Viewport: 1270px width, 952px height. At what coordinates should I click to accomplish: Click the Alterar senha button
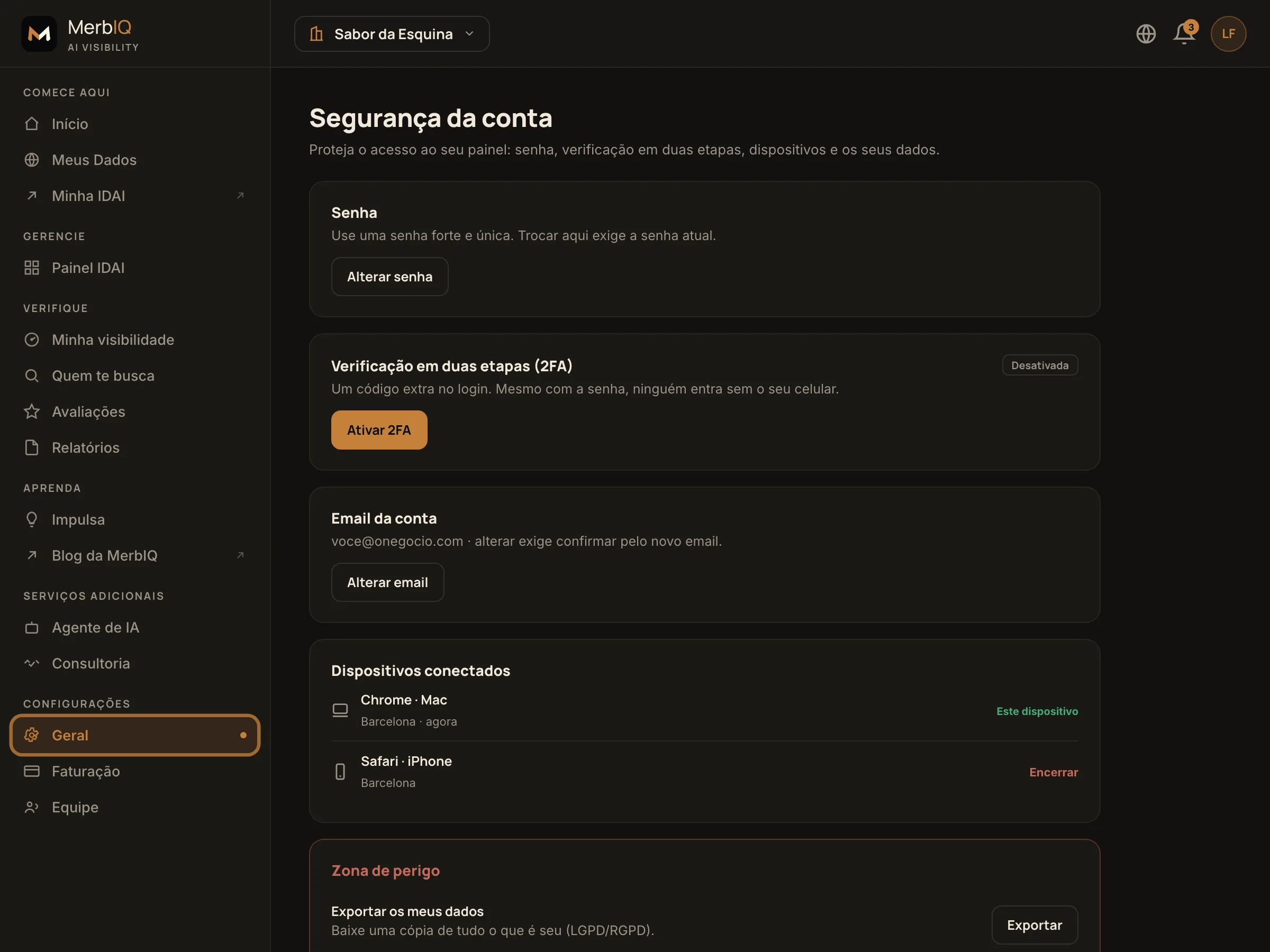pos(390,277)
